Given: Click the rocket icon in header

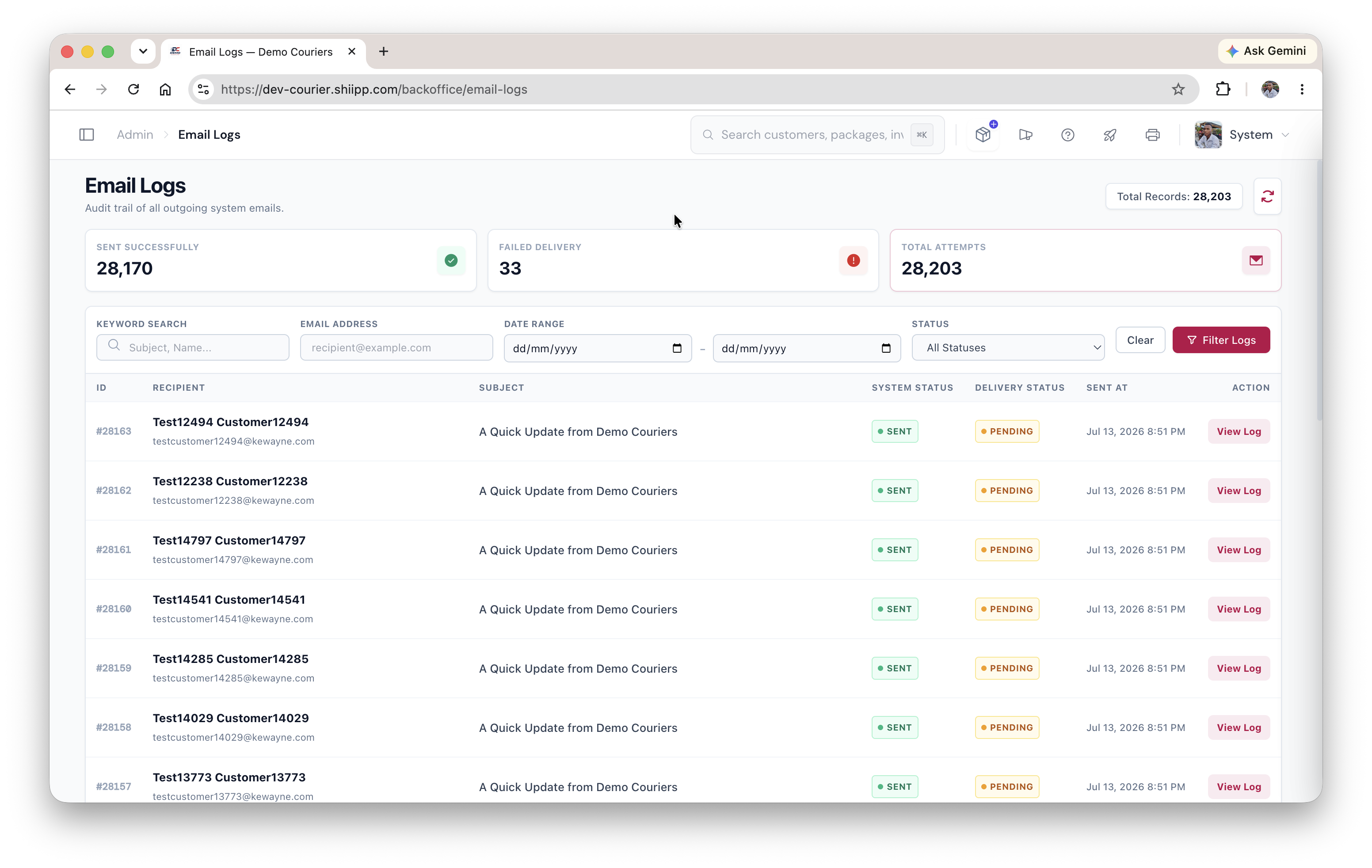Looking at the screenshot, I should click(x=1109, y=135).
